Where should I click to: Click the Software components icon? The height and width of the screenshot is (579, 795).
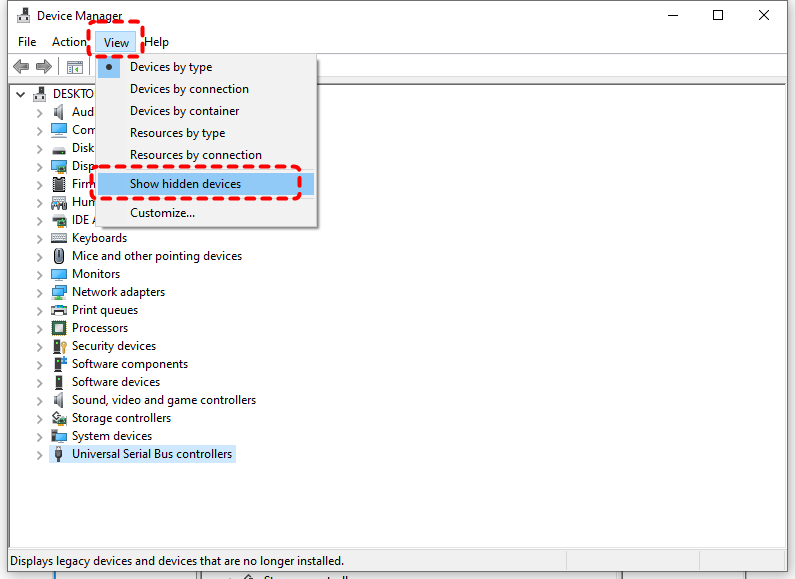tap(60, 364)
